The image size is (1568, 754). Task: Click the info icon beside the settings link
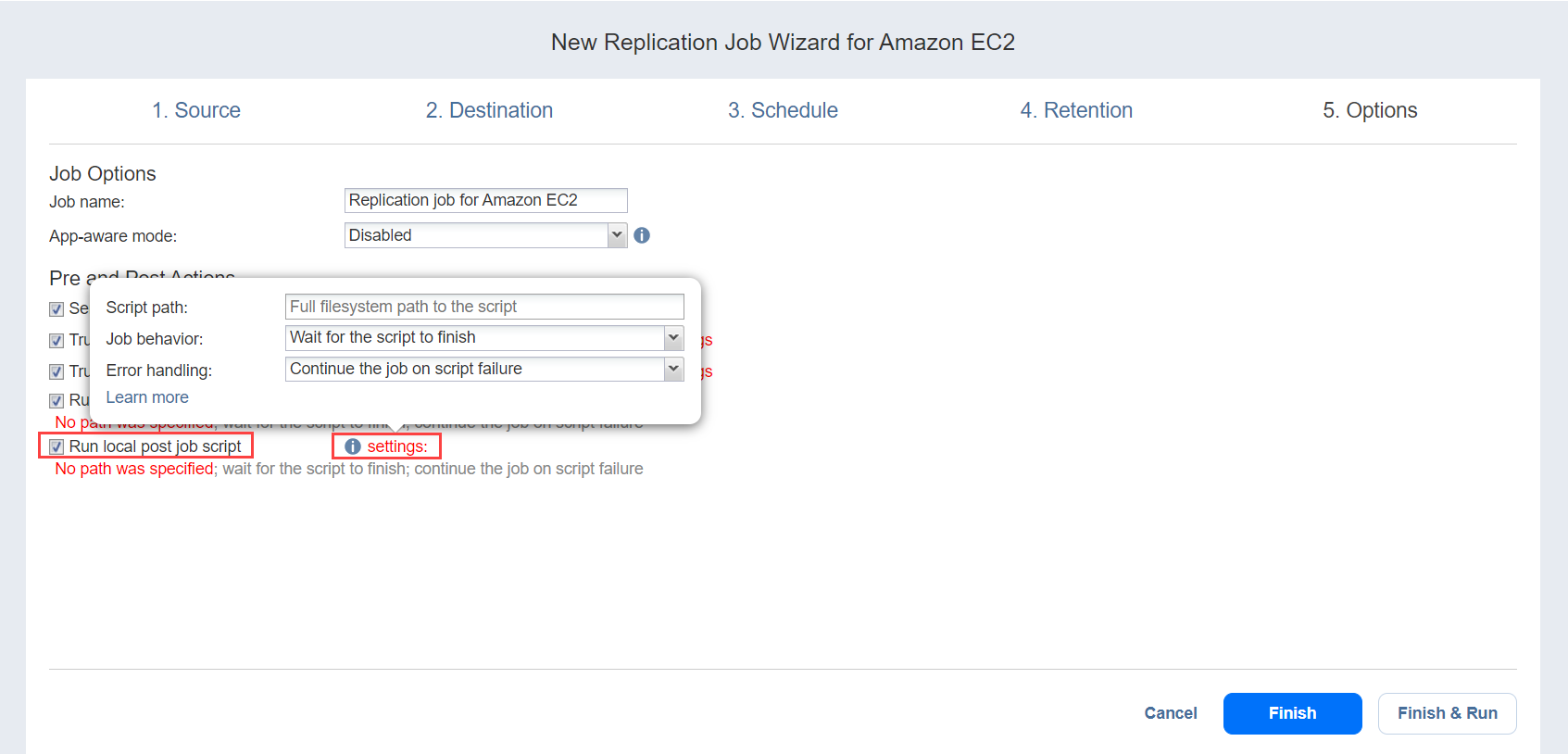353,446
